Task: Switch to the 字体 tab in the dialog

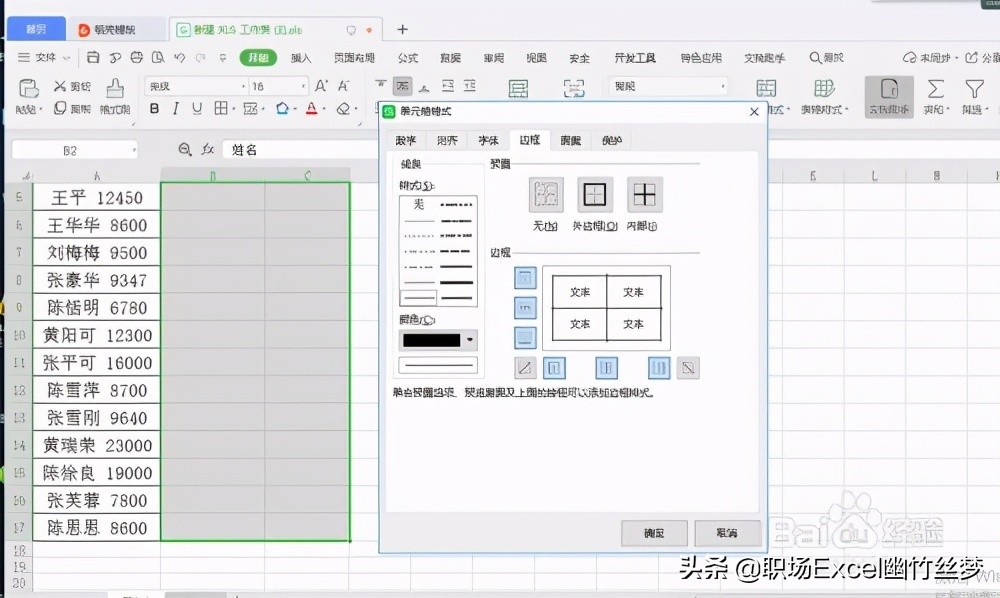Action: (489, 140)
